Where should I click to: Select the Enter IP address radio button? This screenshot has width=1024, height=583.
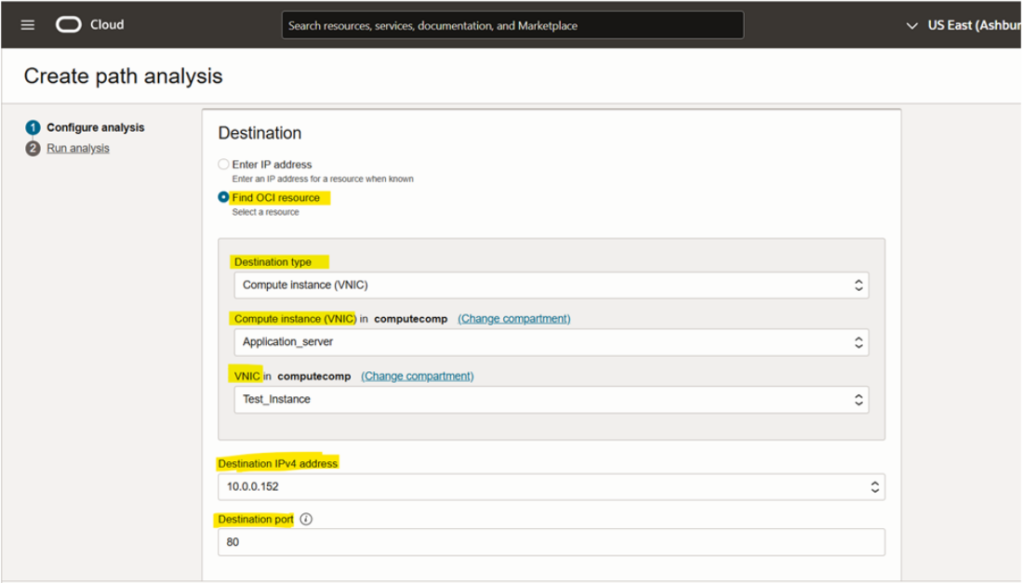pos(224,164)
